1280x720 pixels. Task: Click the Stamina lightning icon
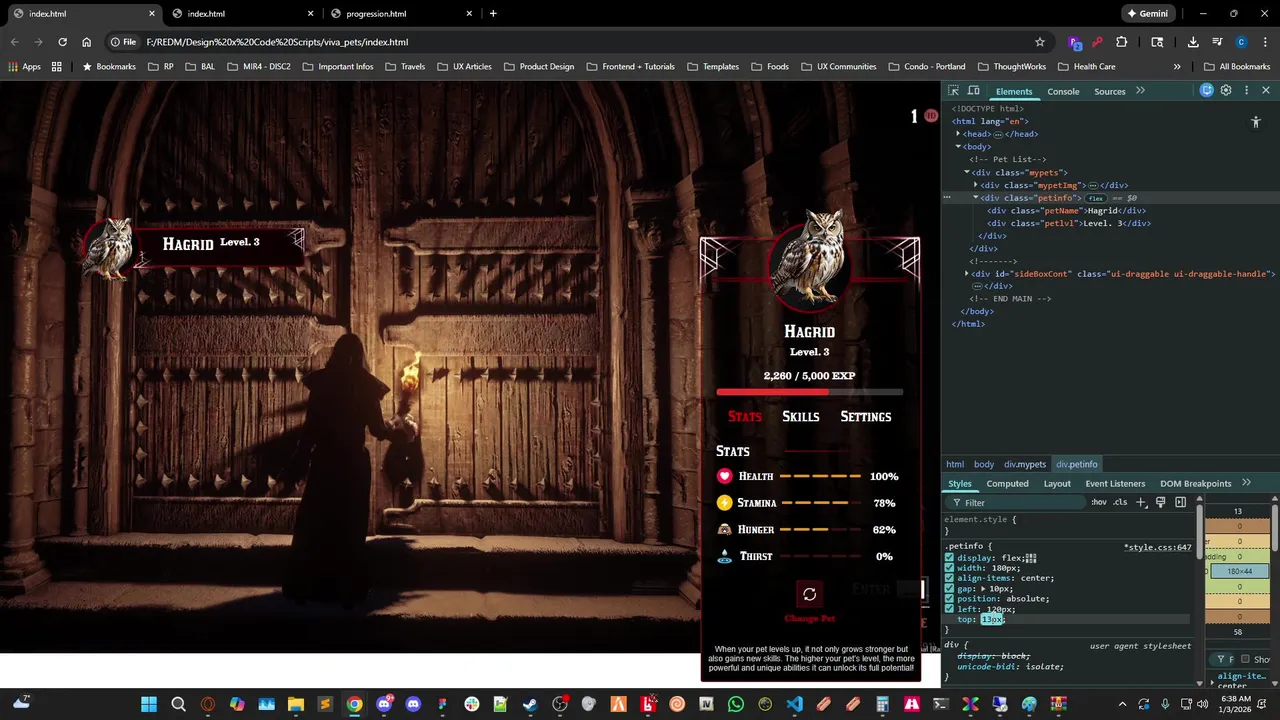click(725, 503)
